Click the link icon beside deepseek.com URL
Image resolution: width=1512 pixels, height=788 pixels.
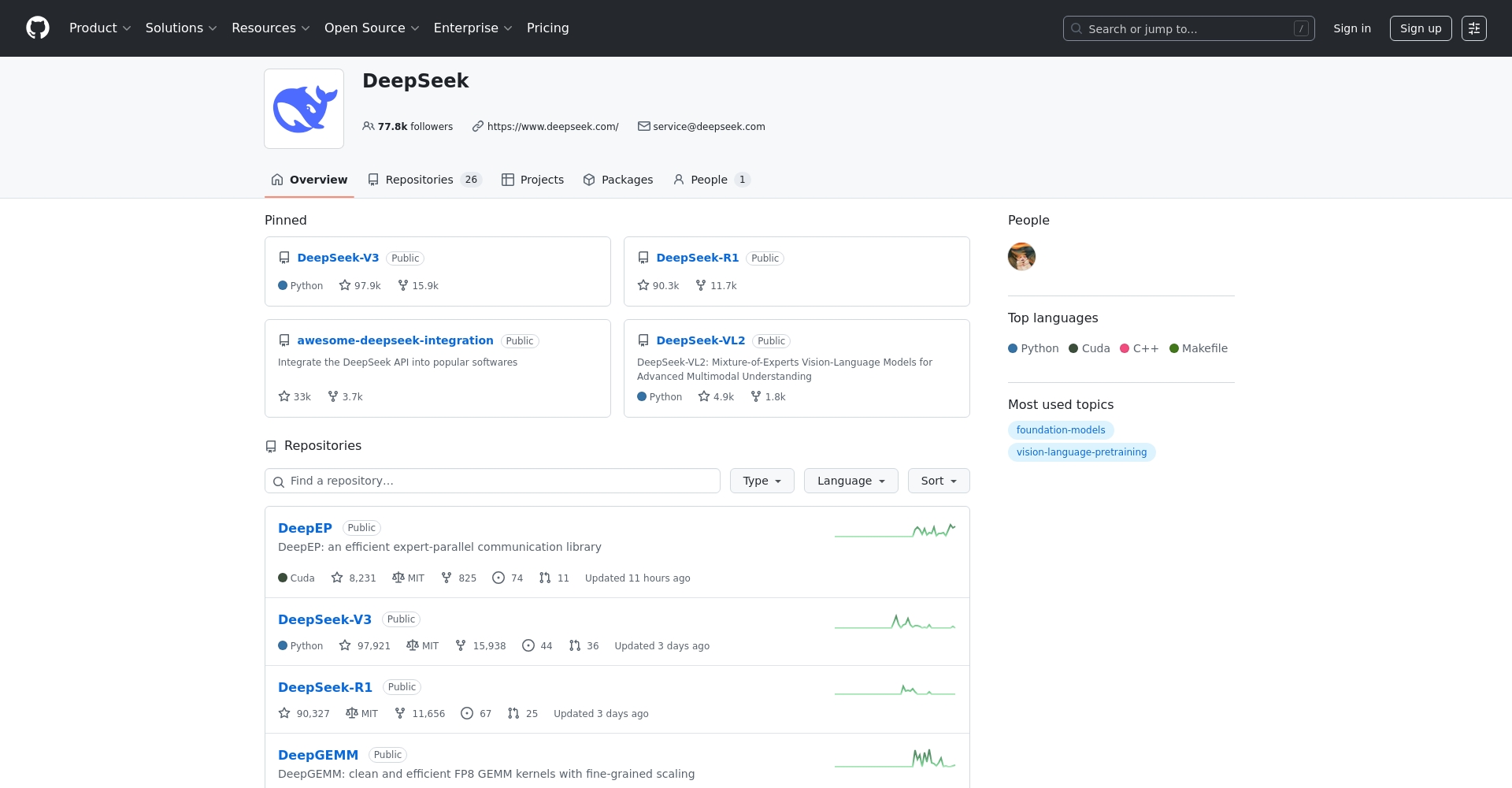click(x=478, y=126)
